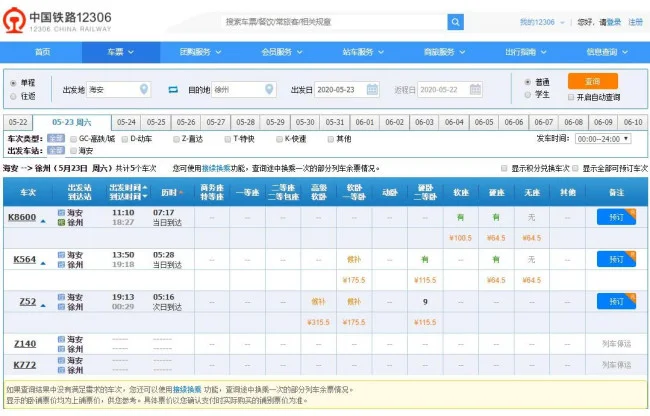Expand the 车票 navigation menu
Viewport: 650px width, 416px height.
121,52
